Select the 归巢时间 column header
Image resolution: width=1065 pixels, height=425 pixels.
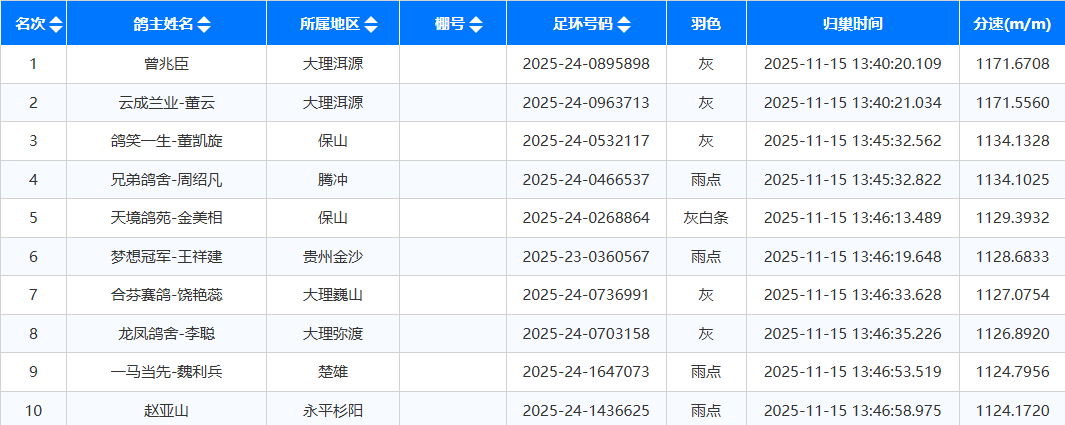pos(852,24)
